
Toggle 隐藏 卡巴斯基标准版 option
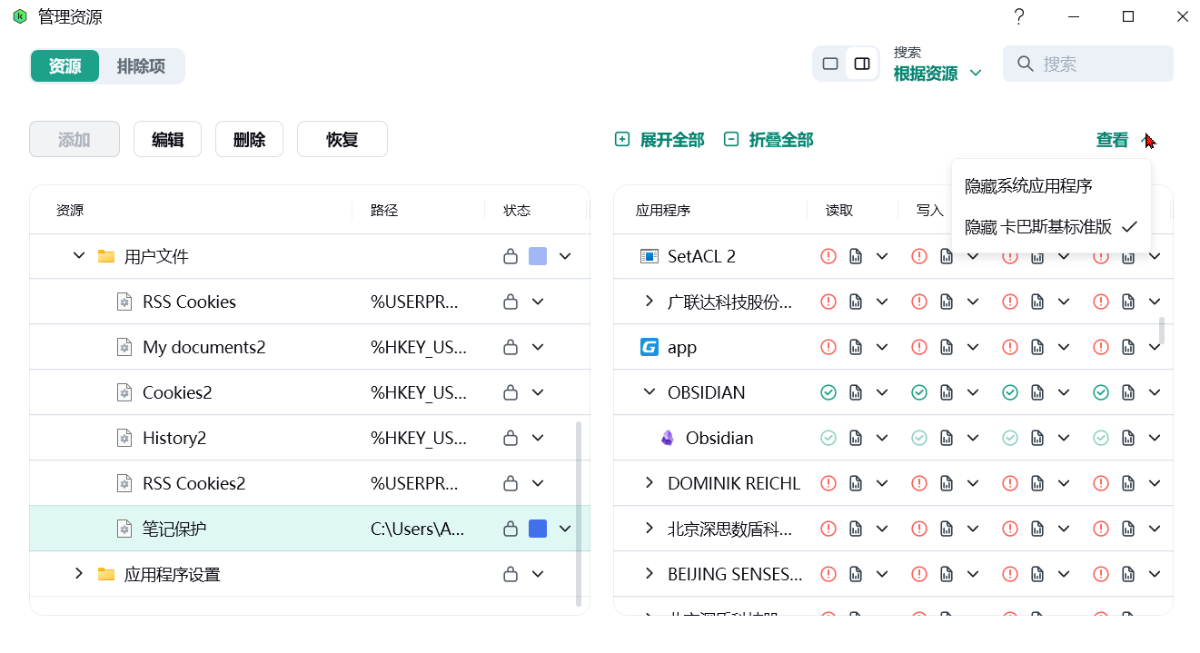click(1050, 227)
